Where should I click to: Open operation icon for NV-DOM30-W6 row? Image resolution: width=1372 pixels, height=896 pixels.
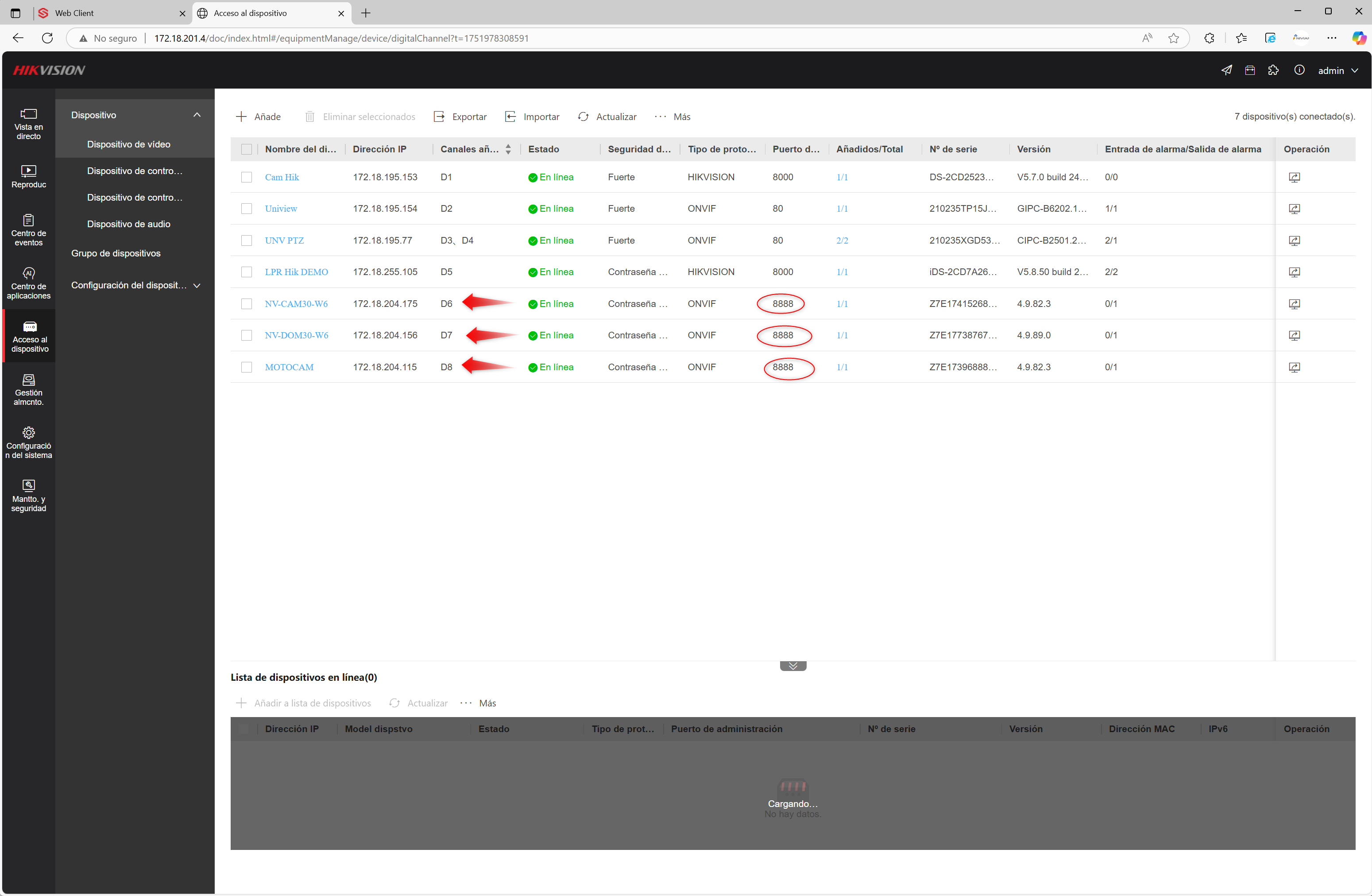click(x=1294, y=335)
